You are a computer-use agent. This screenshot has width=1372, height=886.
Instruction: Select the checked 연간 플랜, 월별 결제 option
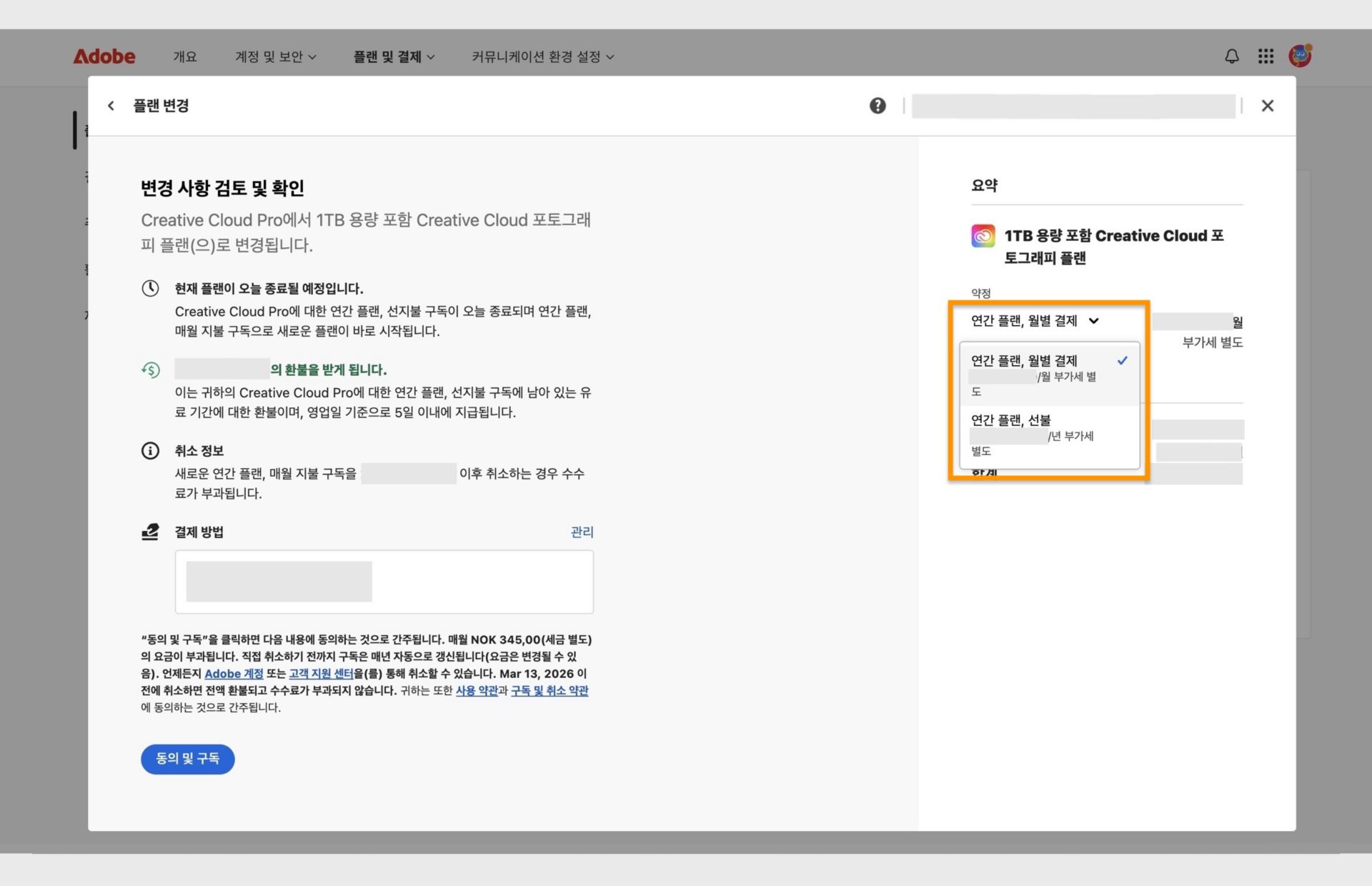point(1023,361)
